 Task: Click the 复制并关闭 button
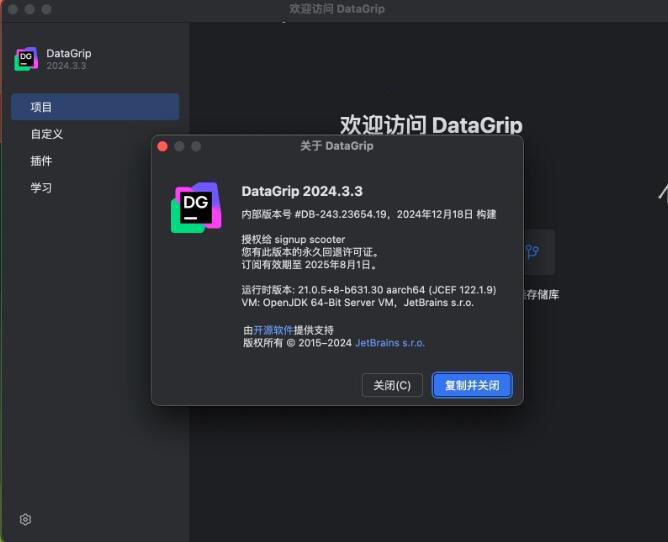[472, 385]
